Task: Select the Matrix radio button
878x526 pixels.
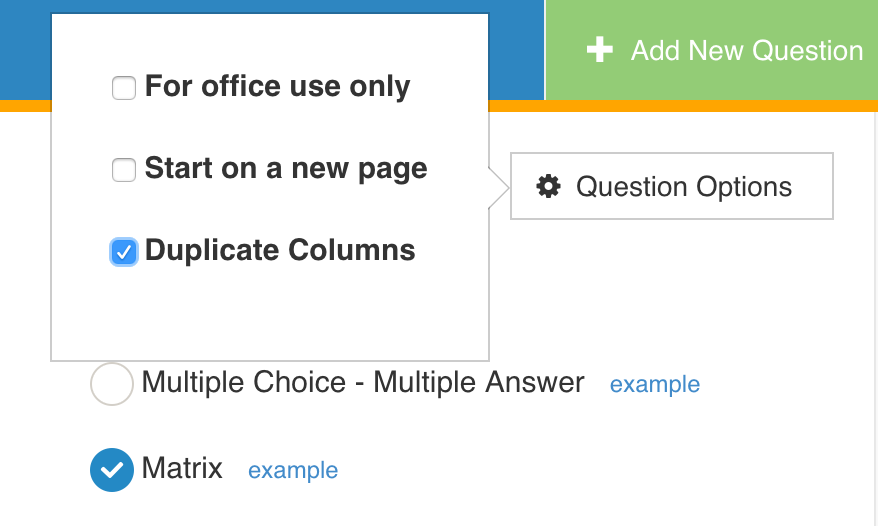Action: pos(112,469)
